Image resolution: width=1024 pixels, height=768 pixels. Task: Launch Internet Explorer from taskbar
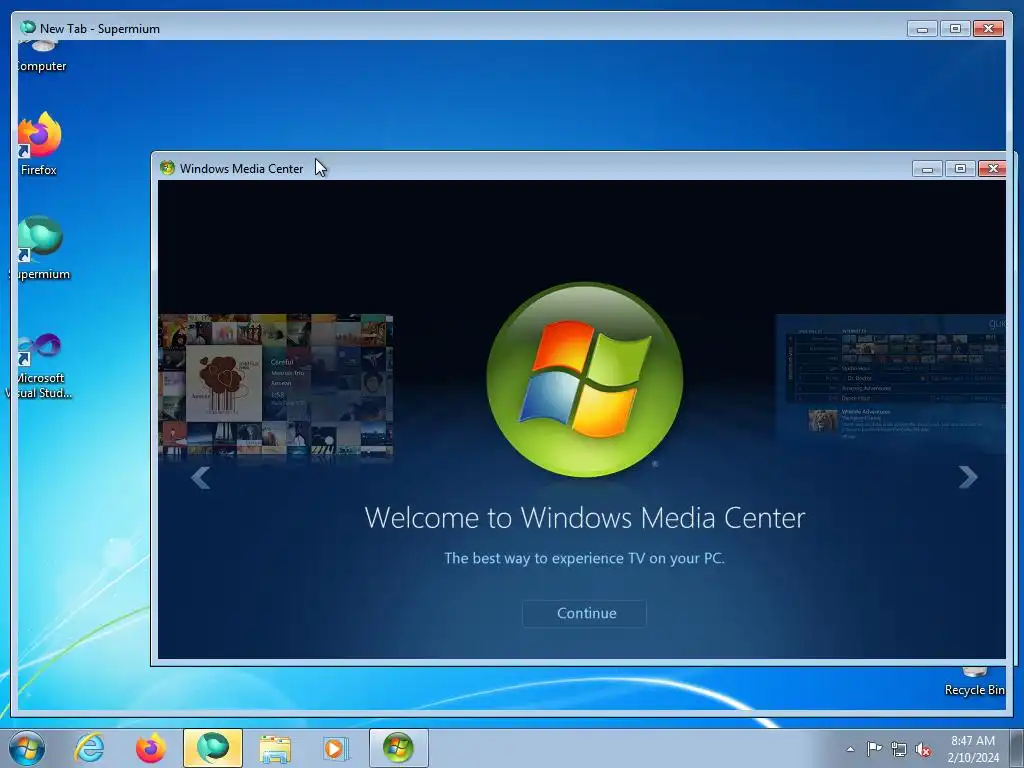[x=89, y=748]
